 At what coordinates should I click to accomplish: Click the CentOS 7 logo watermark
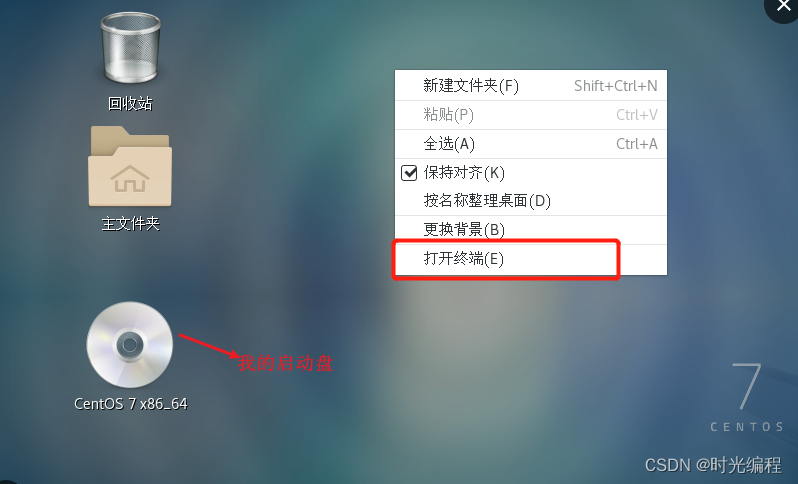747,397
